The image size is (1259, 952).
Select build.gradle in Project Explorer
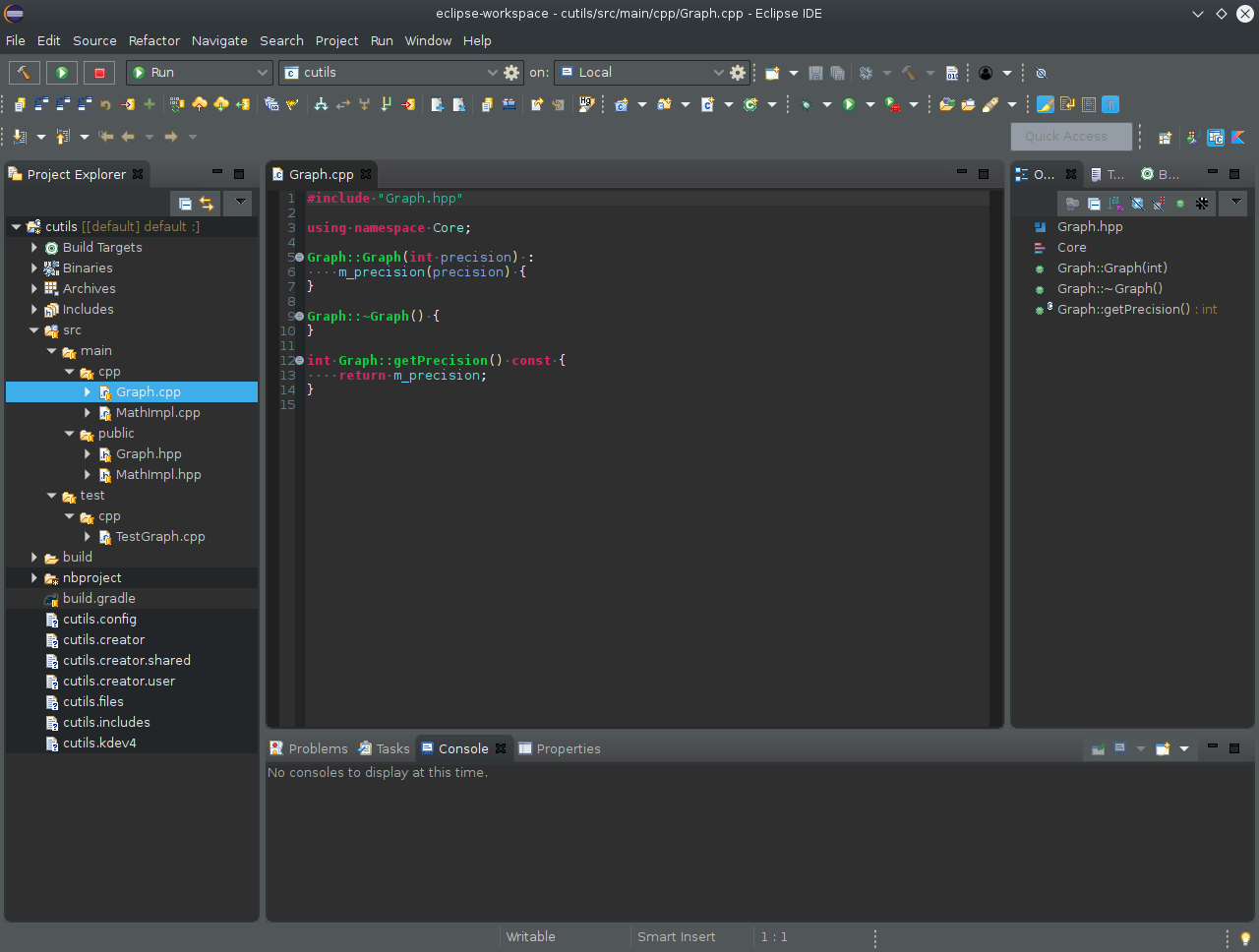[x=98, y=598]
